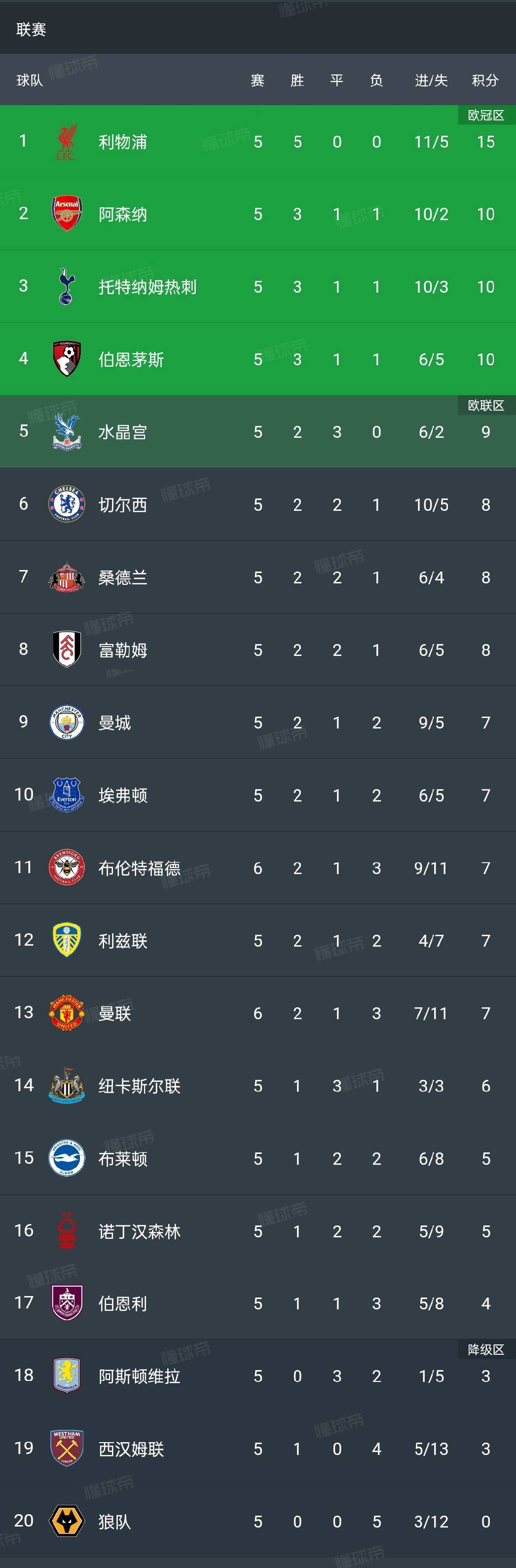Open the Manchester City club logo
The width and height of the screenshot is (516, 1568).
[x=67, y=722]
